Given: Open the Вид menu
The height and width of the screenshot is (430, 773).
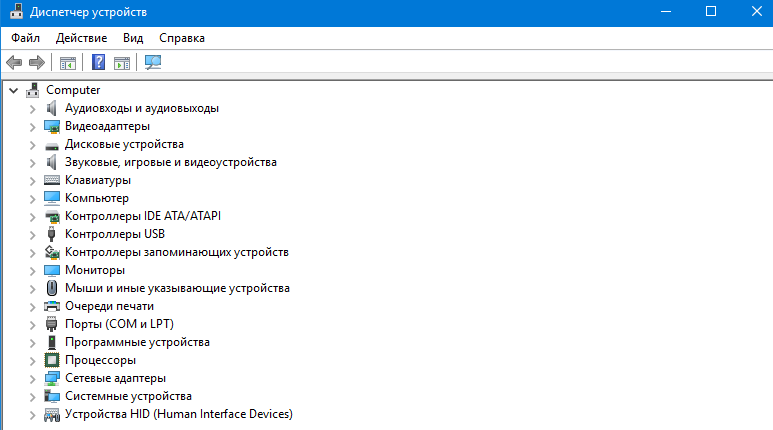Looking at the screenshot, I should [x=133, y=38].
